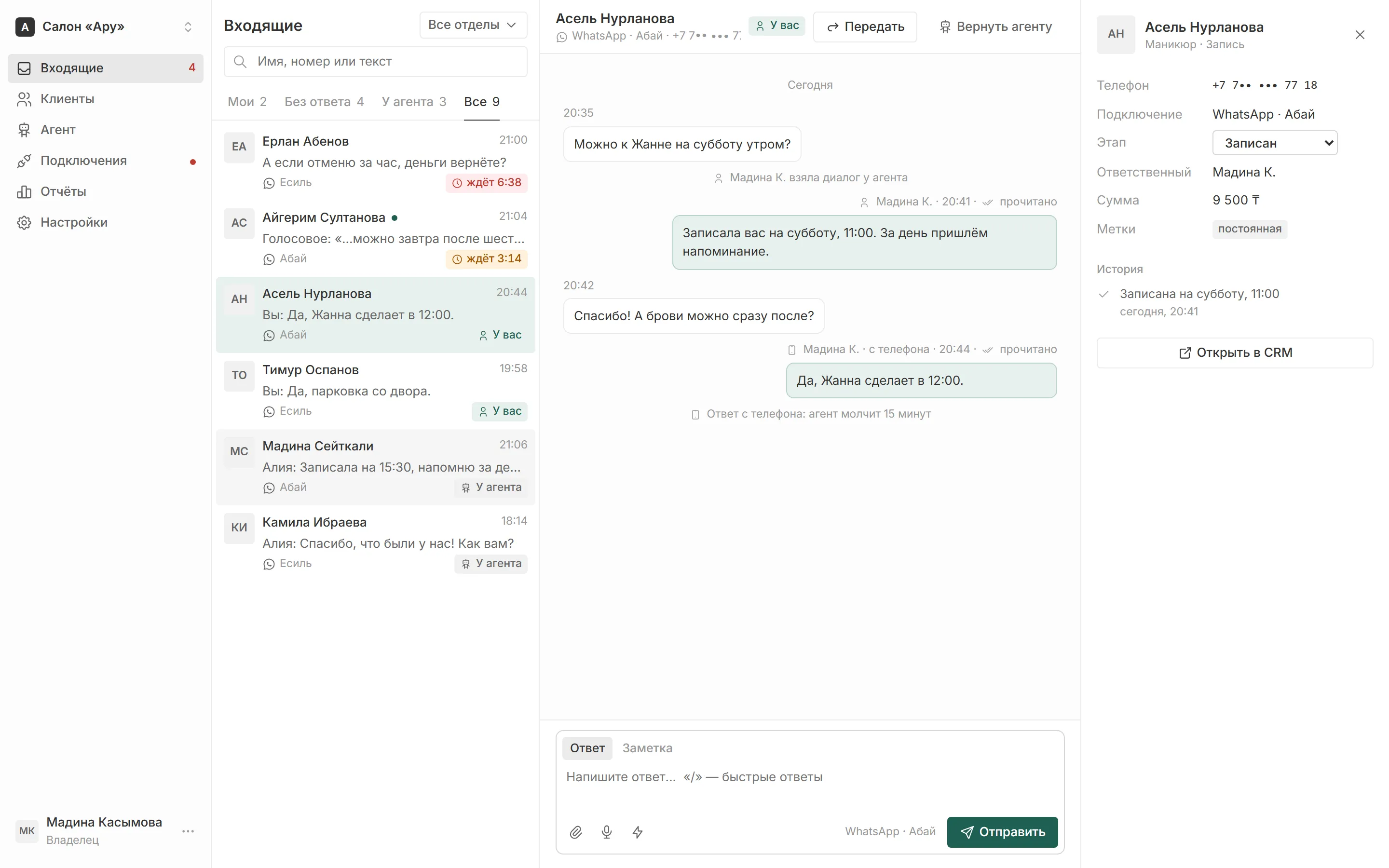Screen dimensions: 1389x868
Task: Click the Вернуть агенту button
Action: tap(996, 27)
